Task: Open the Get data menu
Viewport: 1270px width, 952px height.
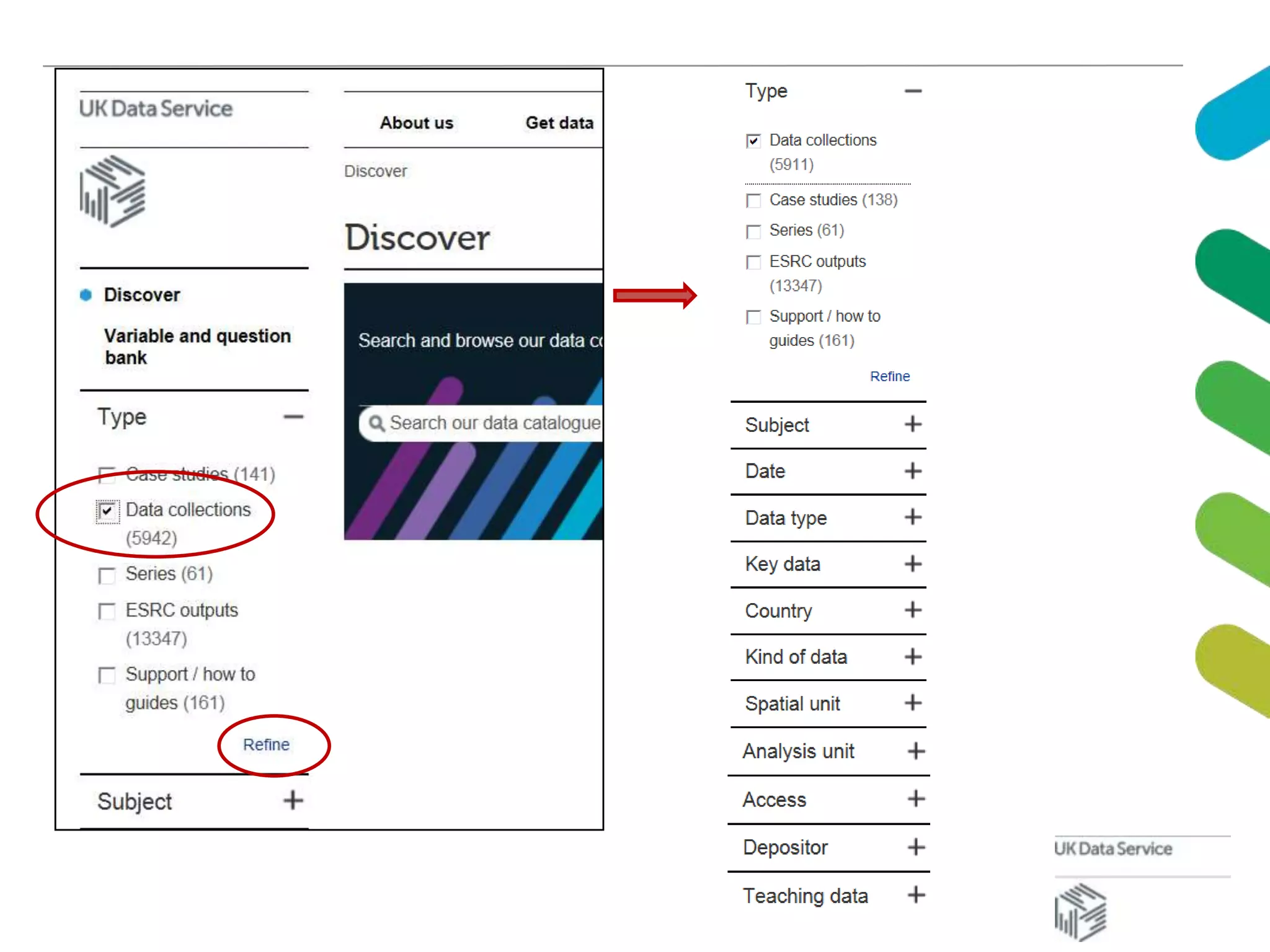Action: pos(559,123)
